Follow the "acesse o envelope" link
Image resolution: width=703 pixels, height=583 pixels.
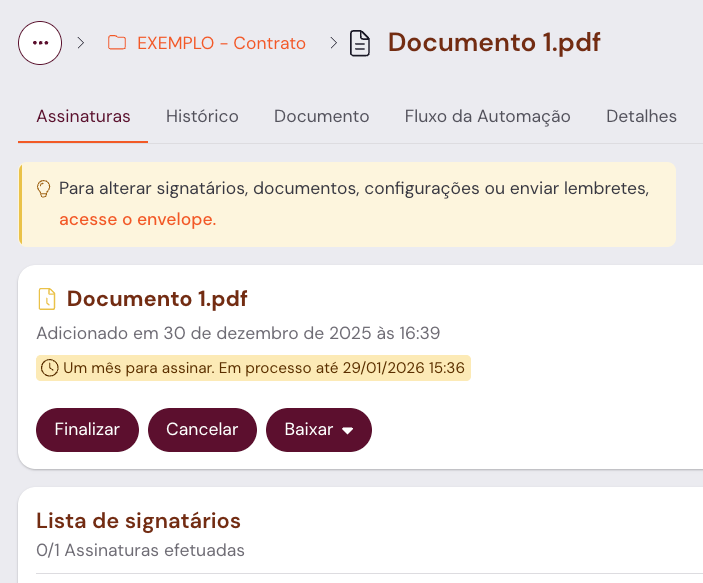click(x=137, y=219)
